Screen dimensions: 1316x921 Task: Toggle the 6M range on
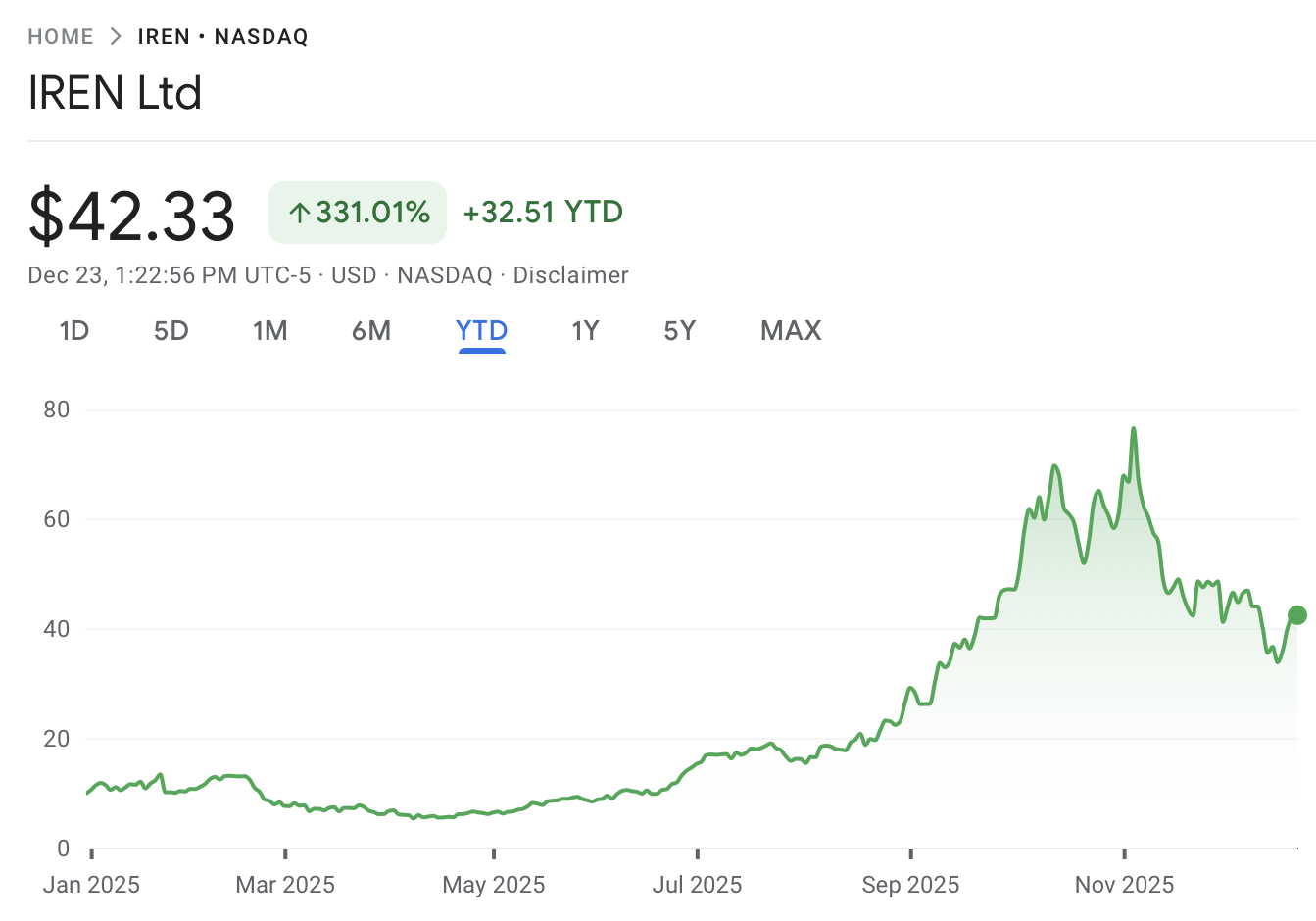(x=371, y=331)
